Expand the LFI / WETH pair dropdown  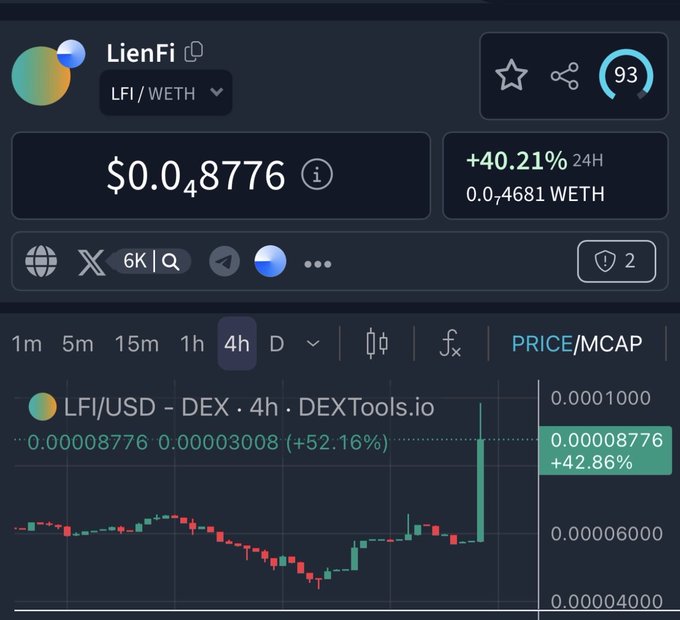click(166, 93)
